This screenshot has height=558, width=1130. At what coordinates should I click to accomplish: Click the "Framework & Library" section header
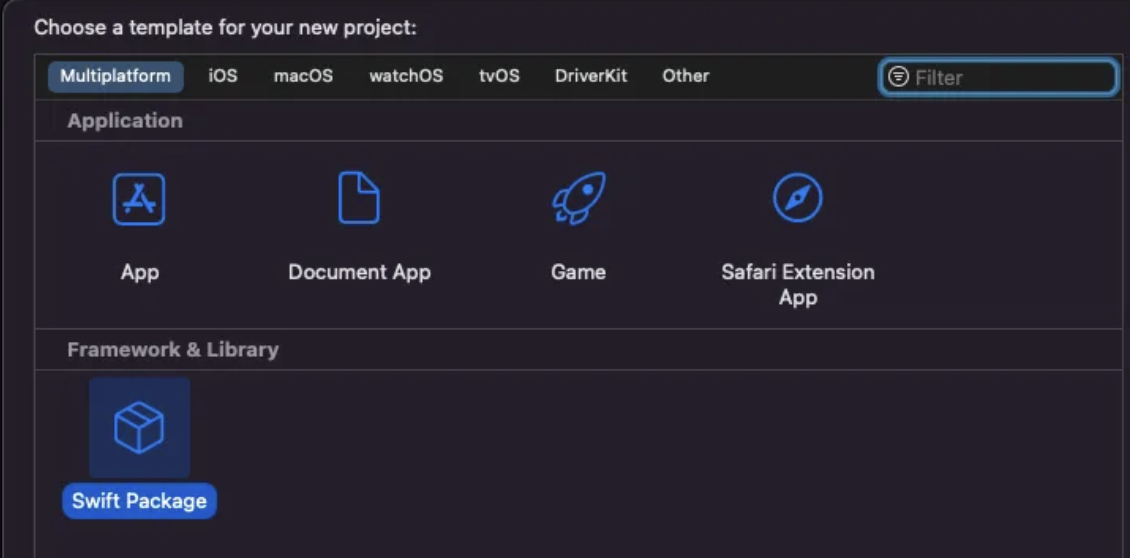tap(172, 350)
